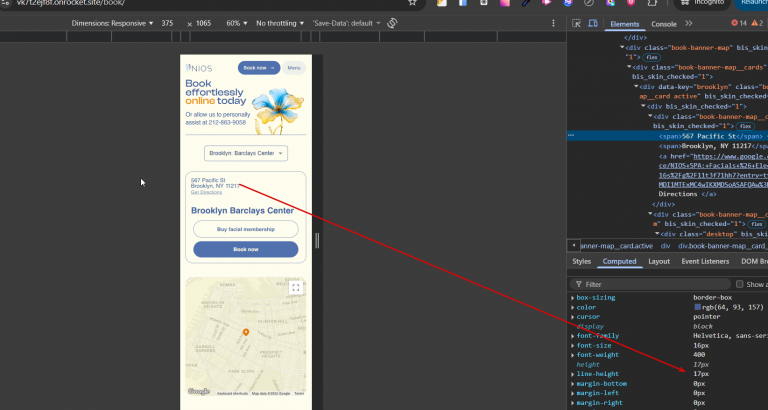Toggle the Show all checkbox
Screen dimensions: 768x410
(740, 284)
